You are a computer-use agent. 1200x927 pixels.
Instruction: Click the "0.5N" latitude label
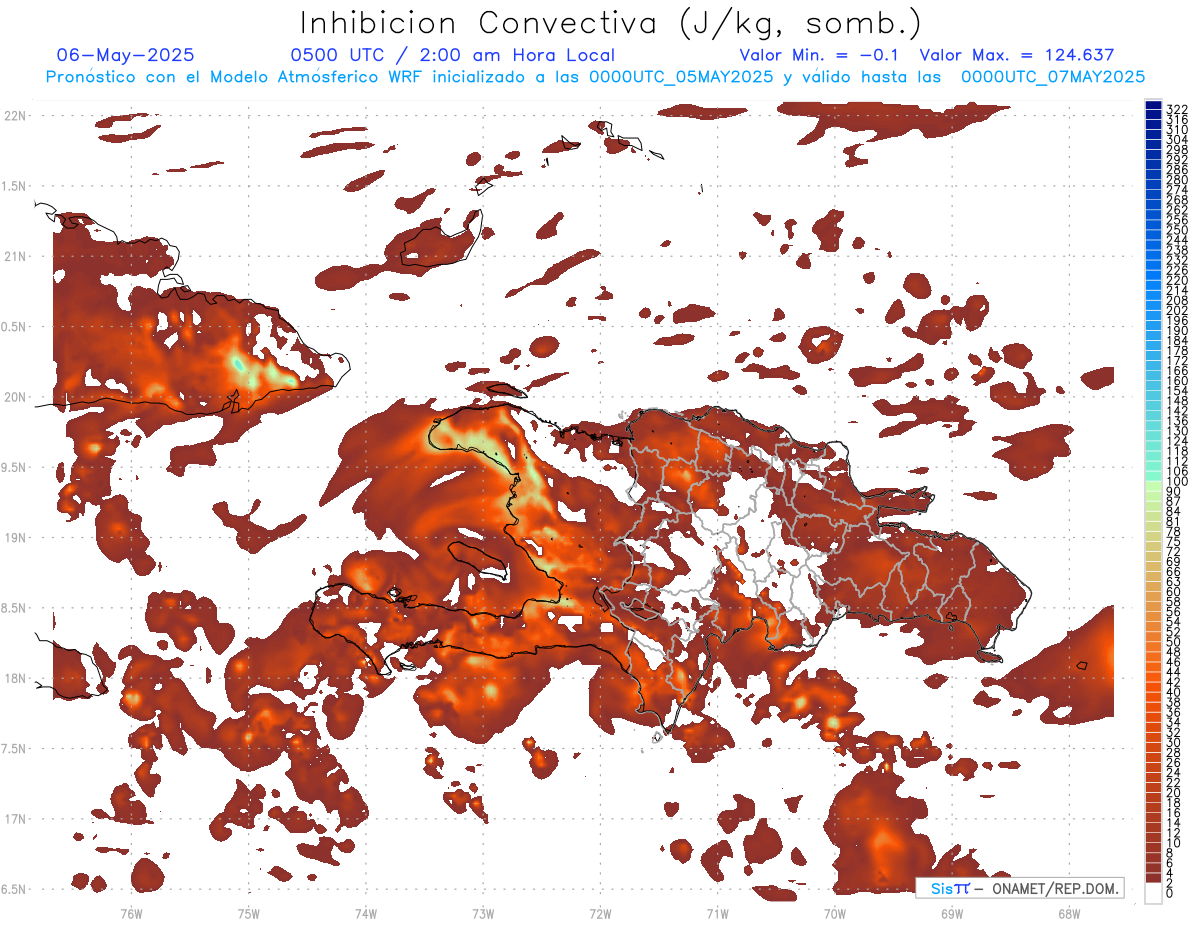tap(14, 327)
